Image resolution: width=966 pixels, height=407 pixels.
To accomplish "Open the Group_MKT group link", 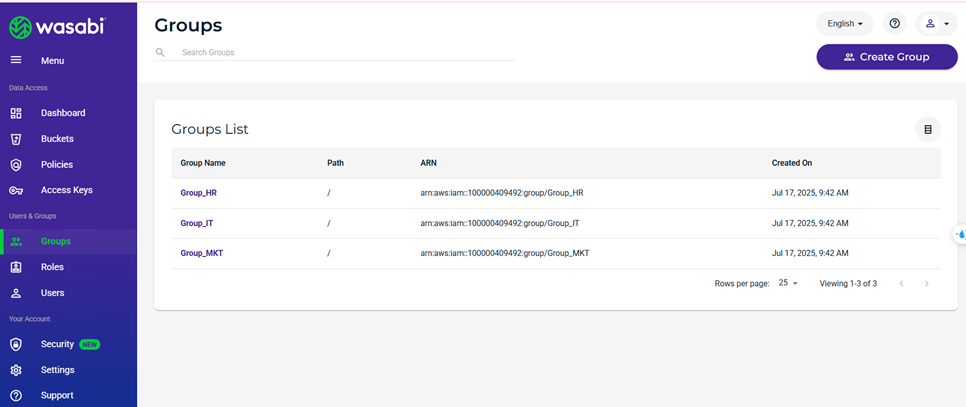I will pyautogui.click(x=201, y=253).
